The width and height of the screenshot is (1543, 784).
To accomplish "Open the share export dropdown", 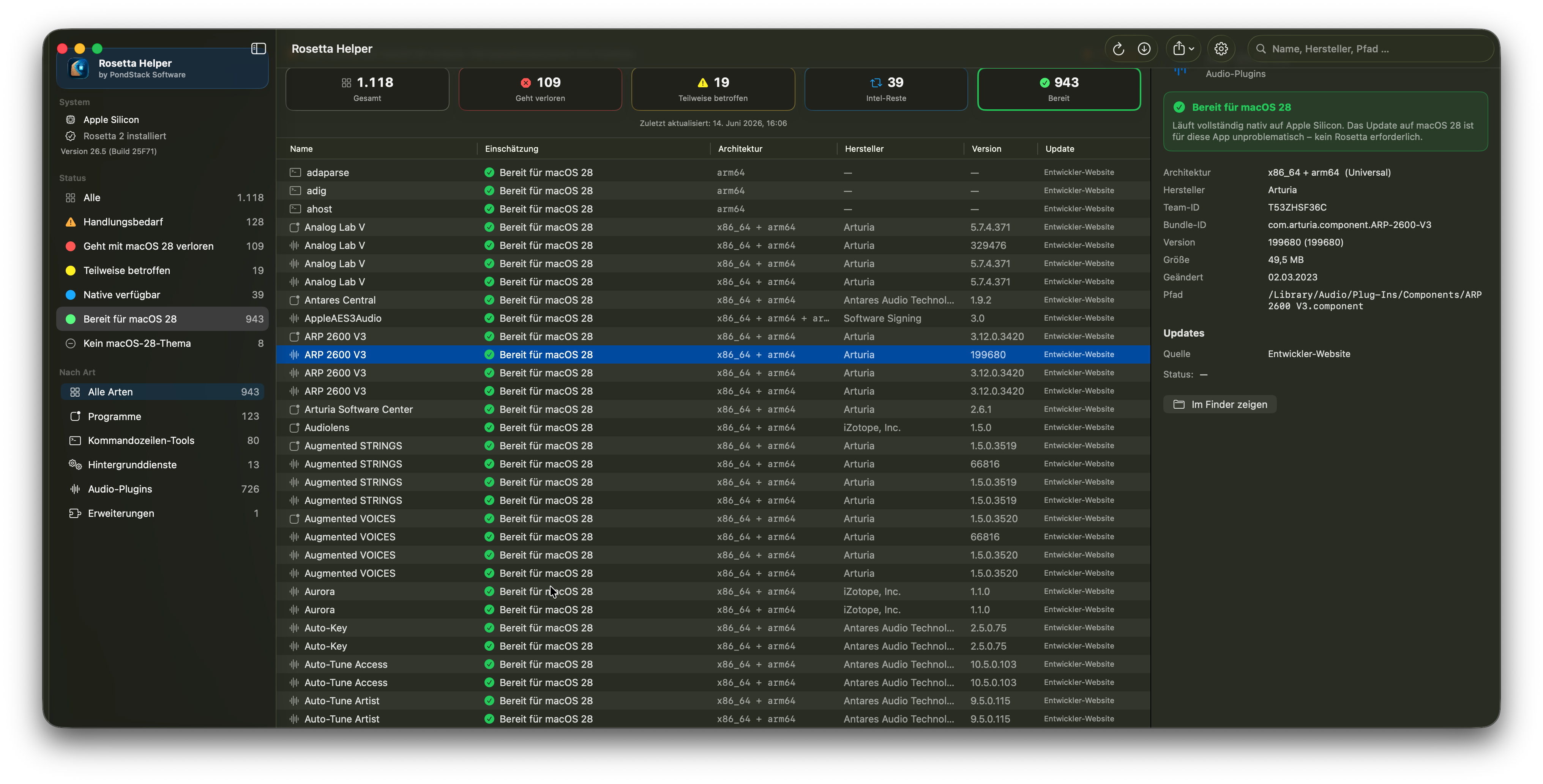I will click(1183, 49).
